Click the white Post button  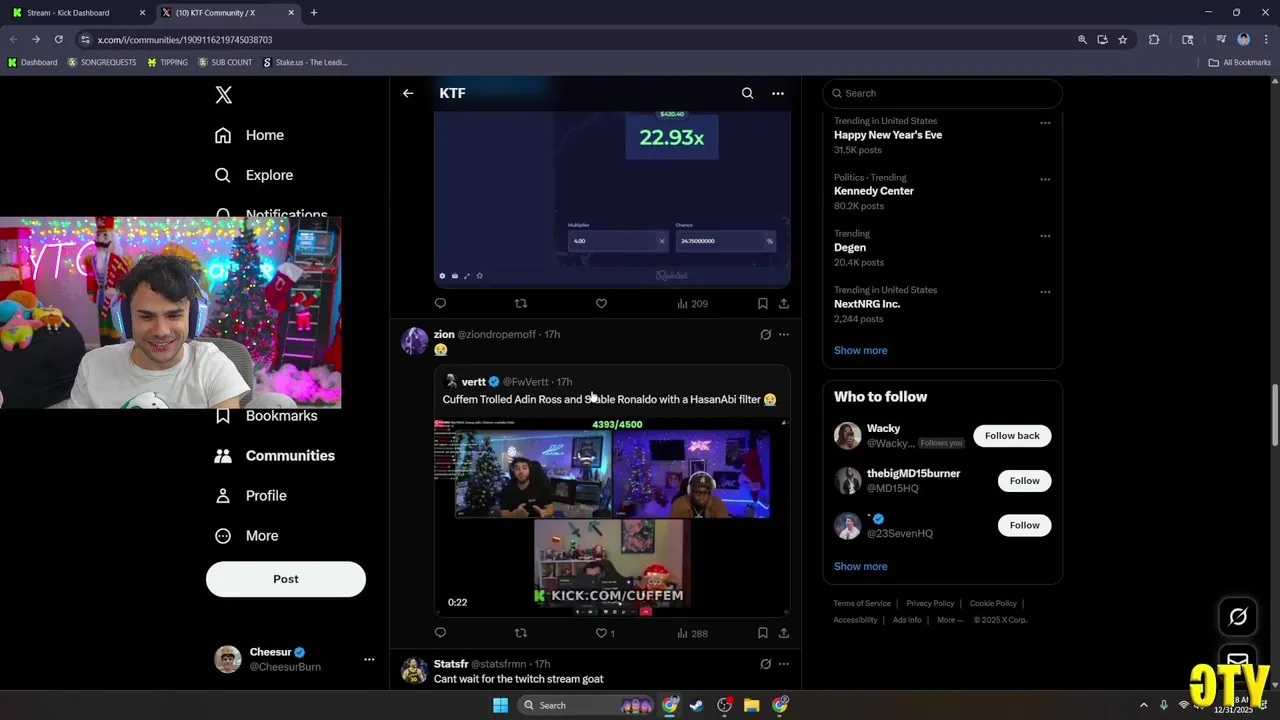point(286,579)
